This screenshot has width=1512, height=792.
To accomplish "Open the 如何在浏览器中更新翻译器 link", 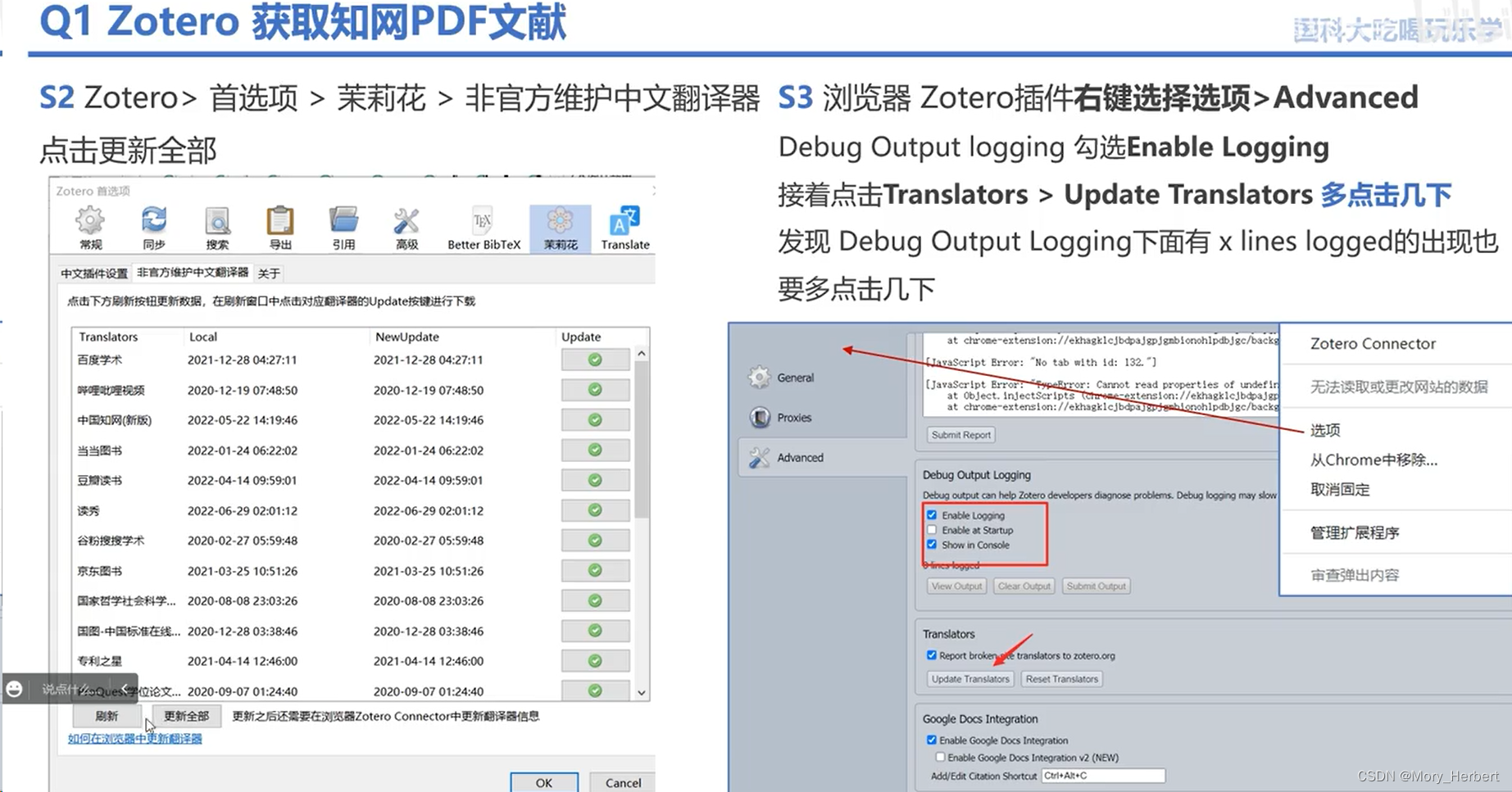I will [134, 738].
